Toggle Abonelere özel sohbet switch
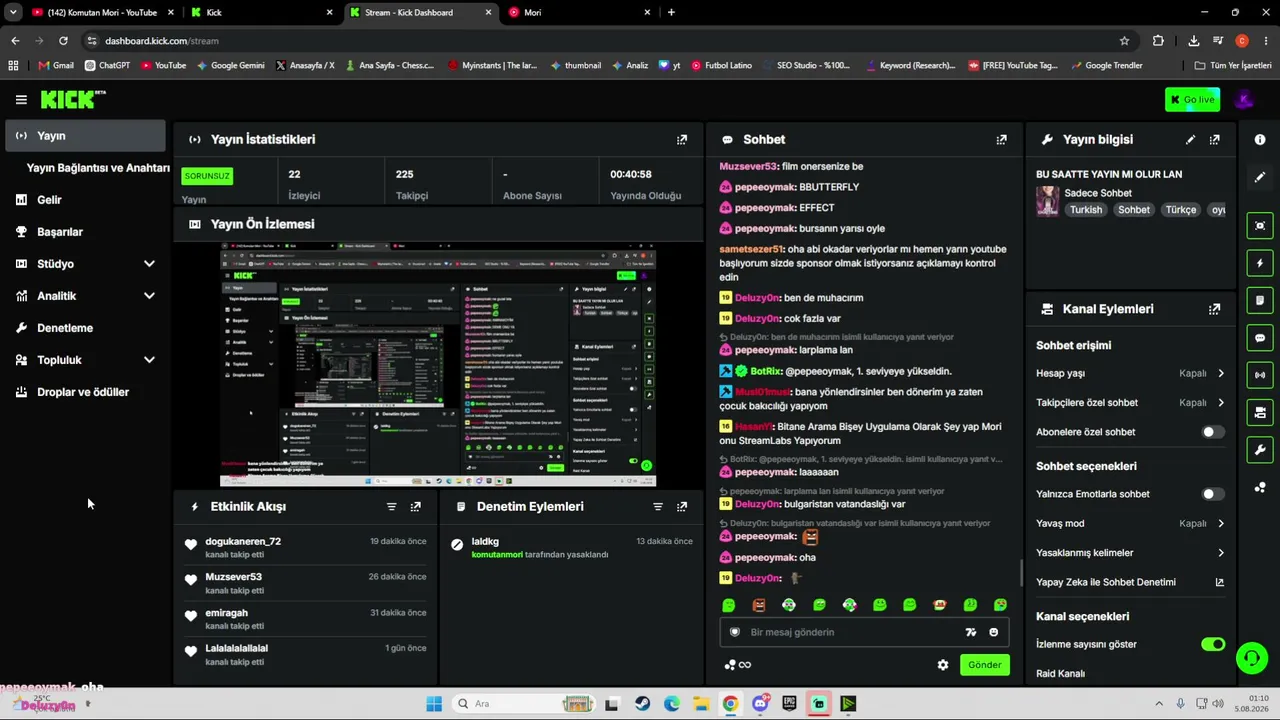This screenshot has height=720, width=1280. pos(1212,432)
